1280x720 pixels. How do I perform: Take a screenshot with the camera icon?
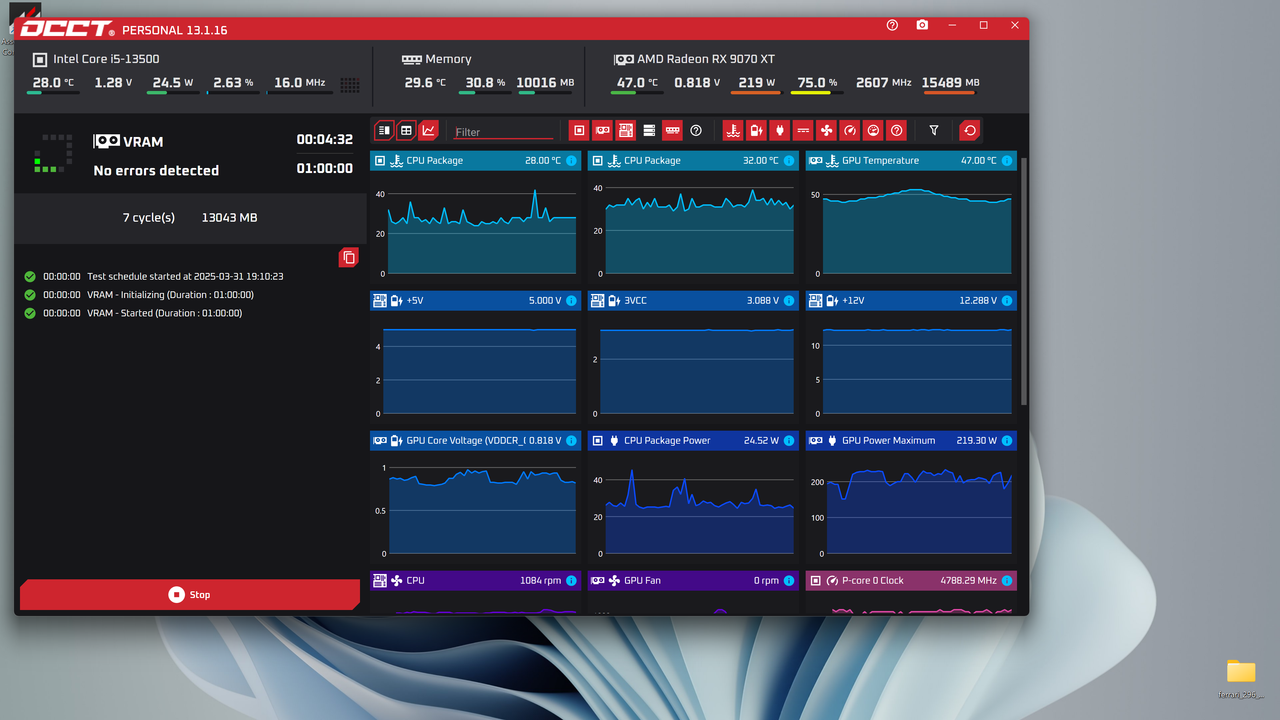point(923,25)
